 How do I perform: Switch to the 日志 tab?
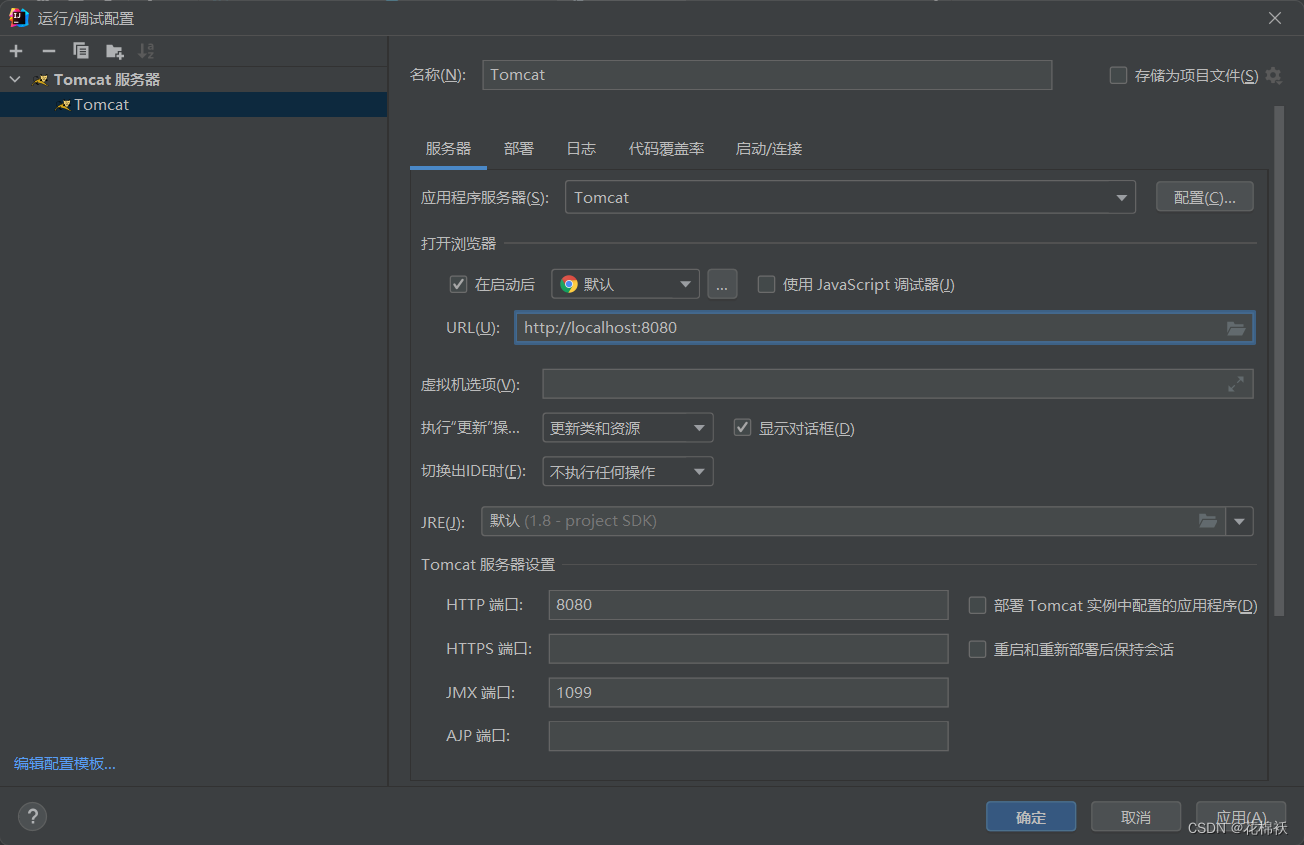point(581,148)
